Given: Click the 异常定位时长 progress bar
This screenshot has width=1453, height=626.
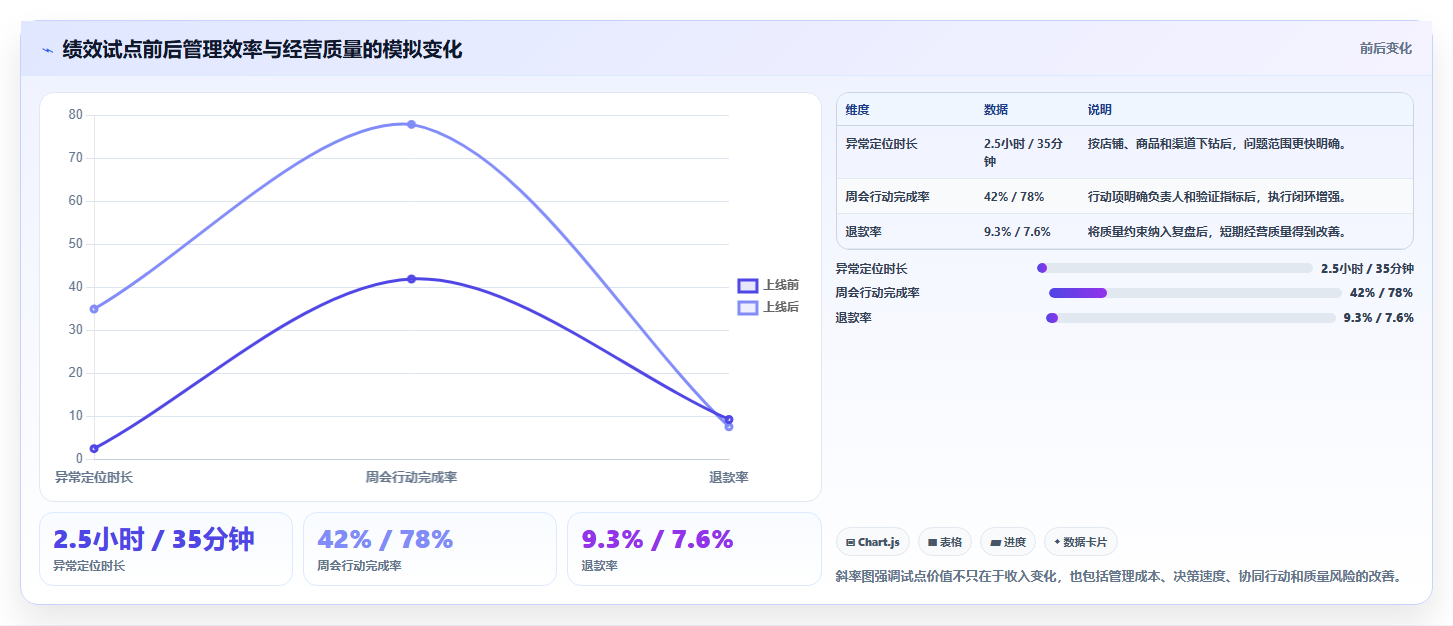Looking at the screenshot, I should (x=1174, y=268).
